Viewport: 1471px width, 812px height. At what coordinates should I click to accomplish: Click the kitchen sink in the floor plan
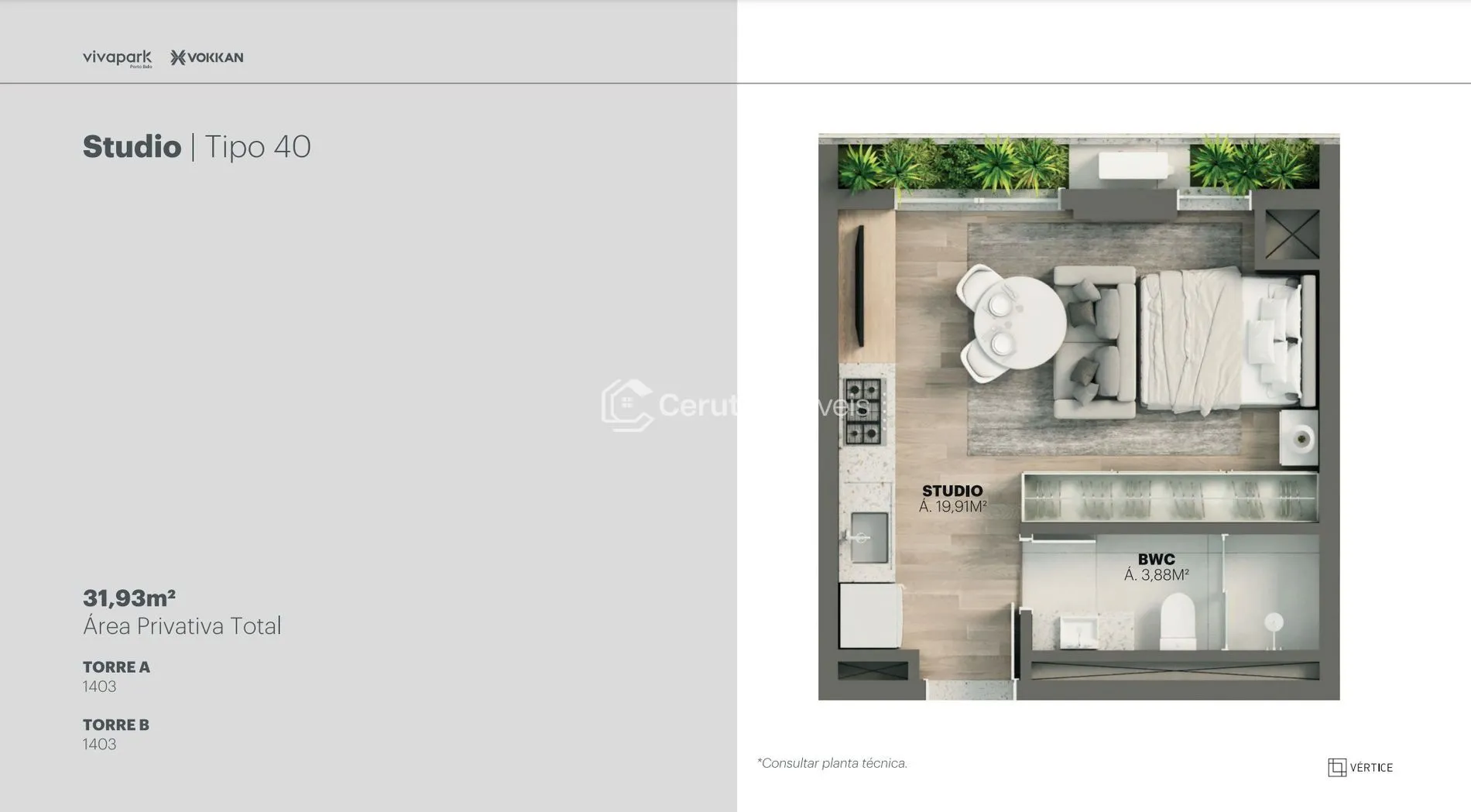(x=869, y=537)
